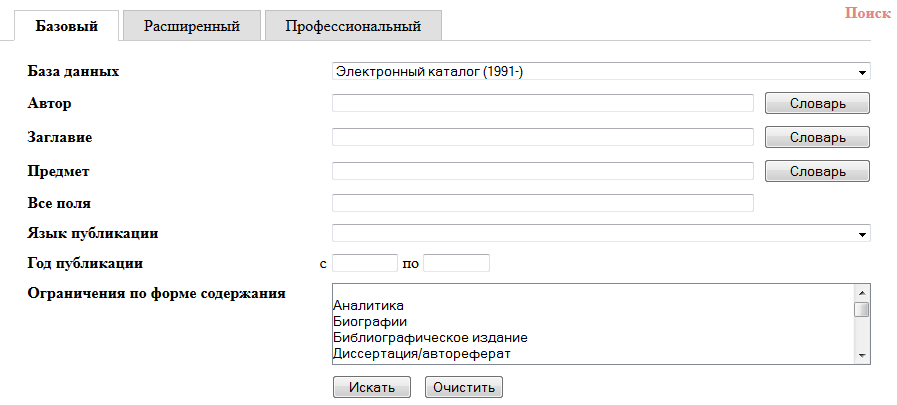Click the Все поля search field
The height and width of the screenshot is (405, 897).
pos(542,204)
